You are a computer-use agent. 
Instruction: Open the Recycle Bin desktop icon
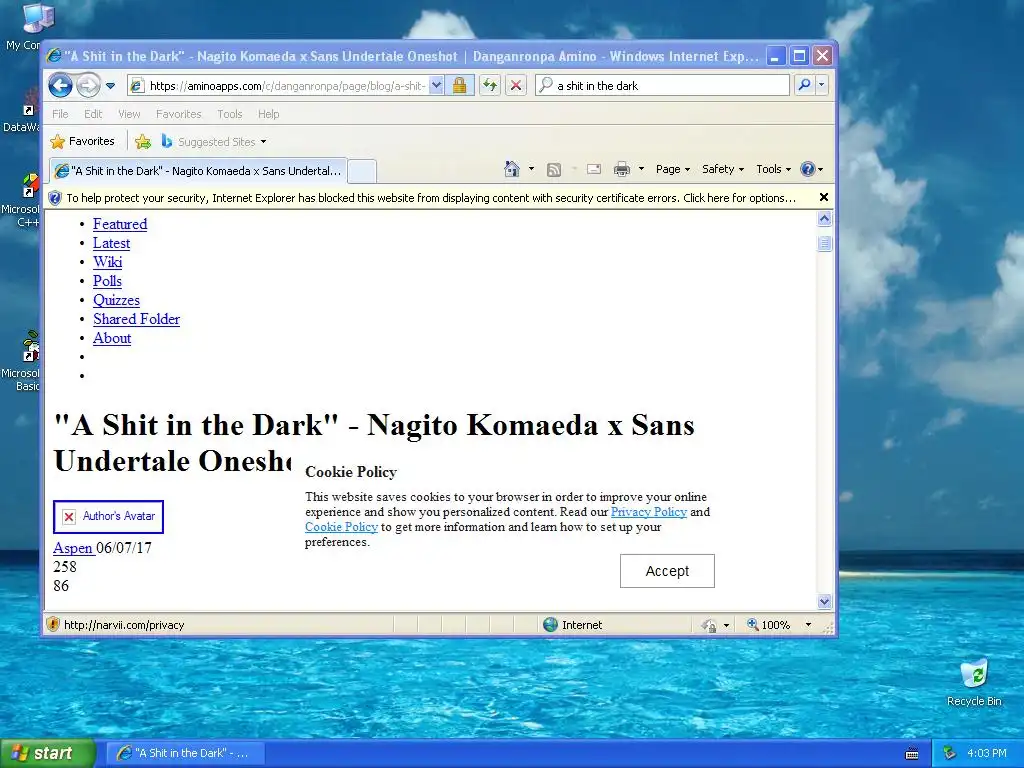974,683
